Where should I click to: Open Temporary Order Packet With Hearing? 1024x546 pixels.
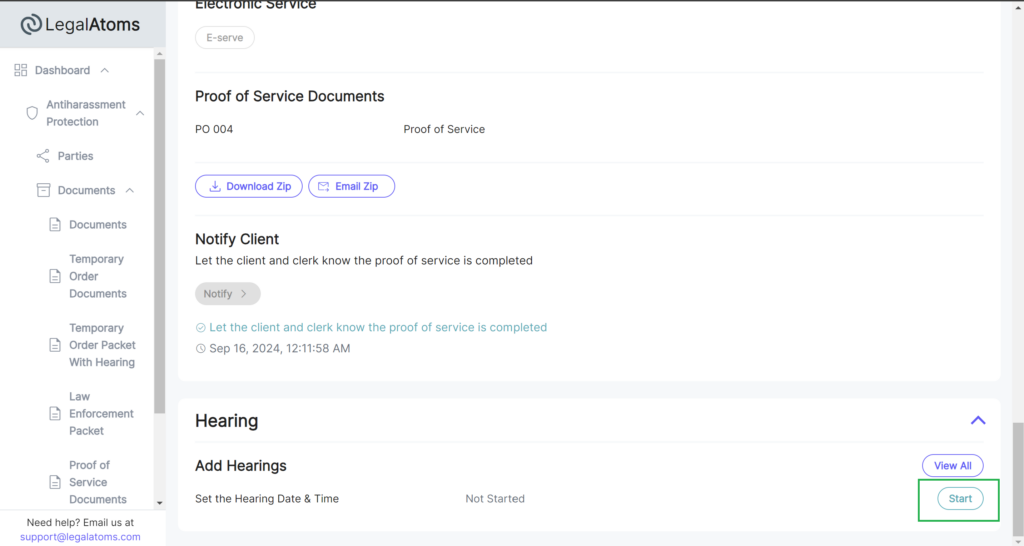tap(103, 345)
